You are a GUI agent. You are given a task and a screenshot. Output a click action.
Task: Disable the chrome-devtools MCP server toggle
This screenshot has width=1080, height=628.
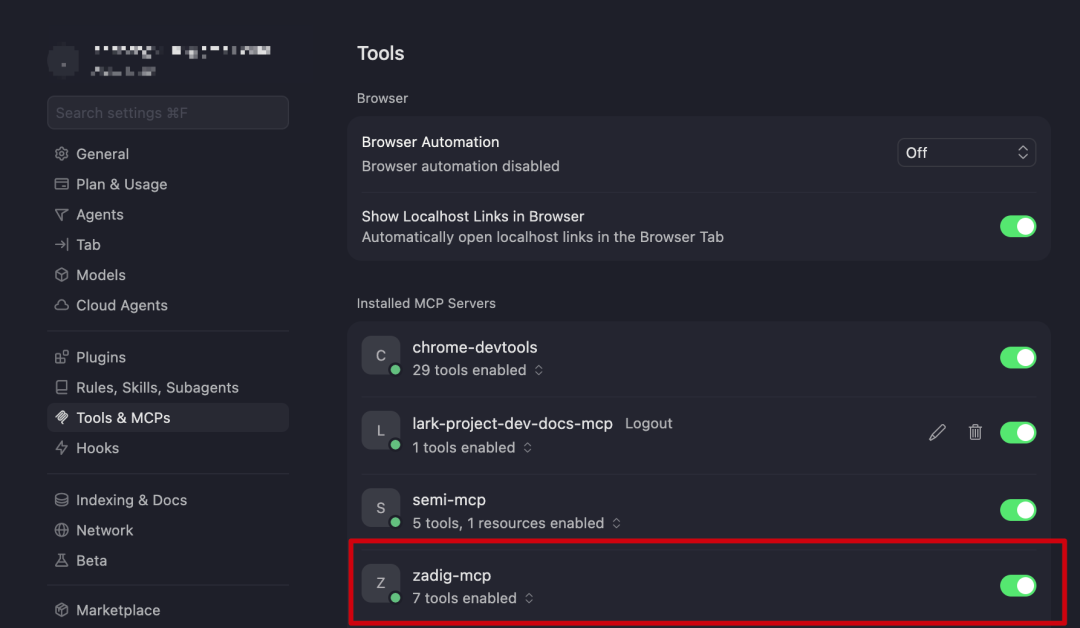click(1017, 357)
